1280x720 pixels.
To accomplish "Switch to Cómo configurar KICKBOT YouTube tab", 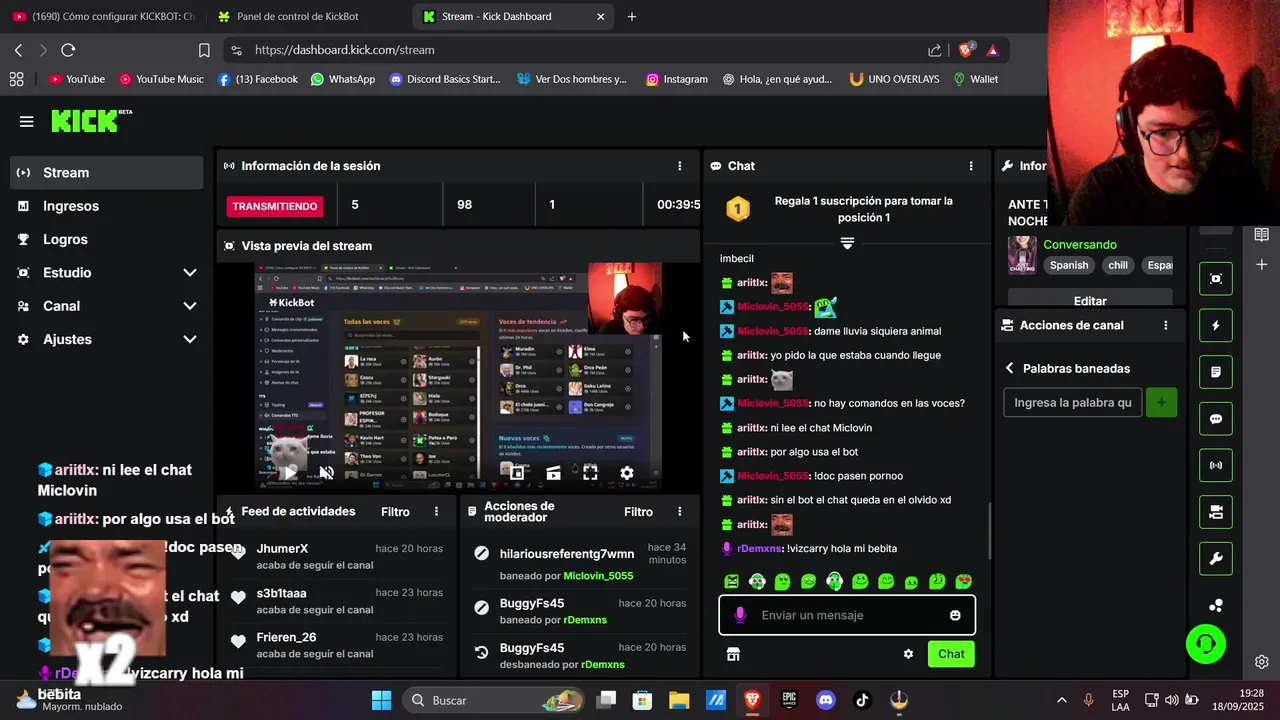I will pyautogui.click(x=103, y=16).
